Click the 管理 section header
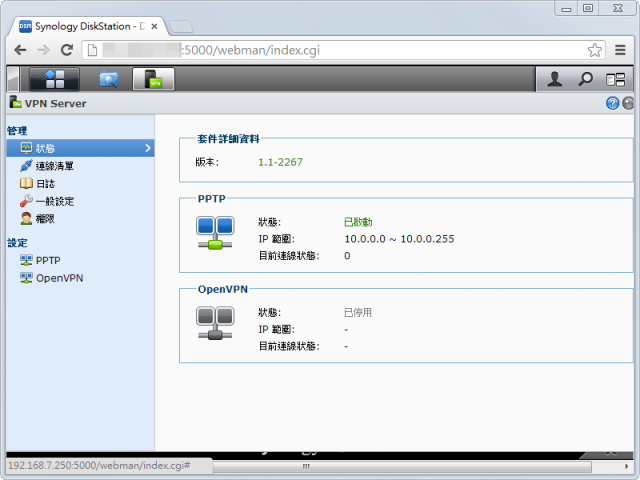Screen dimensions: 640x480 point(17,131)
